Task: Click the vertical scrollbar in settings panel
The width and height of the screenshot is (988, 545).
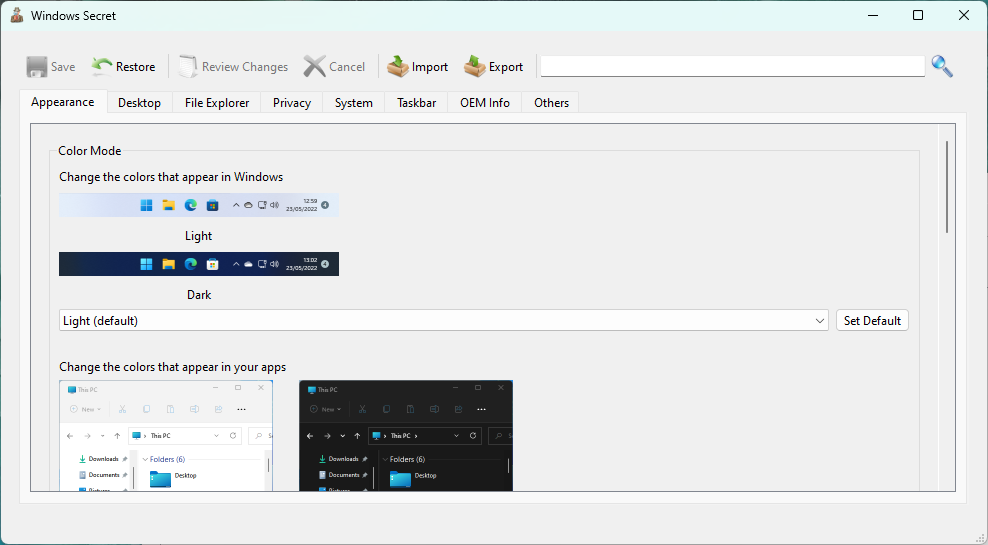Action: [947, 187]
